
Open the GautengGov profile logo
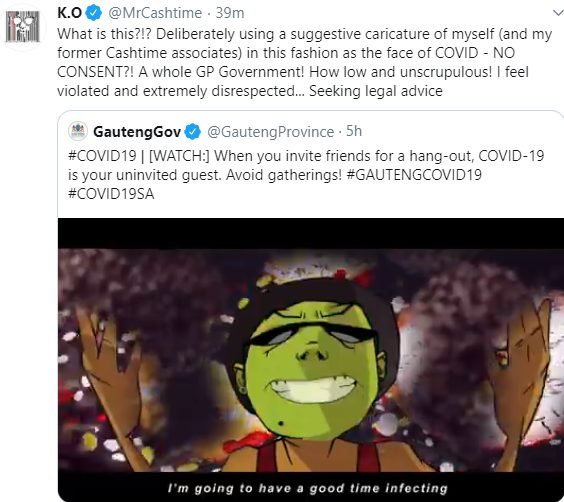(78, 131)
